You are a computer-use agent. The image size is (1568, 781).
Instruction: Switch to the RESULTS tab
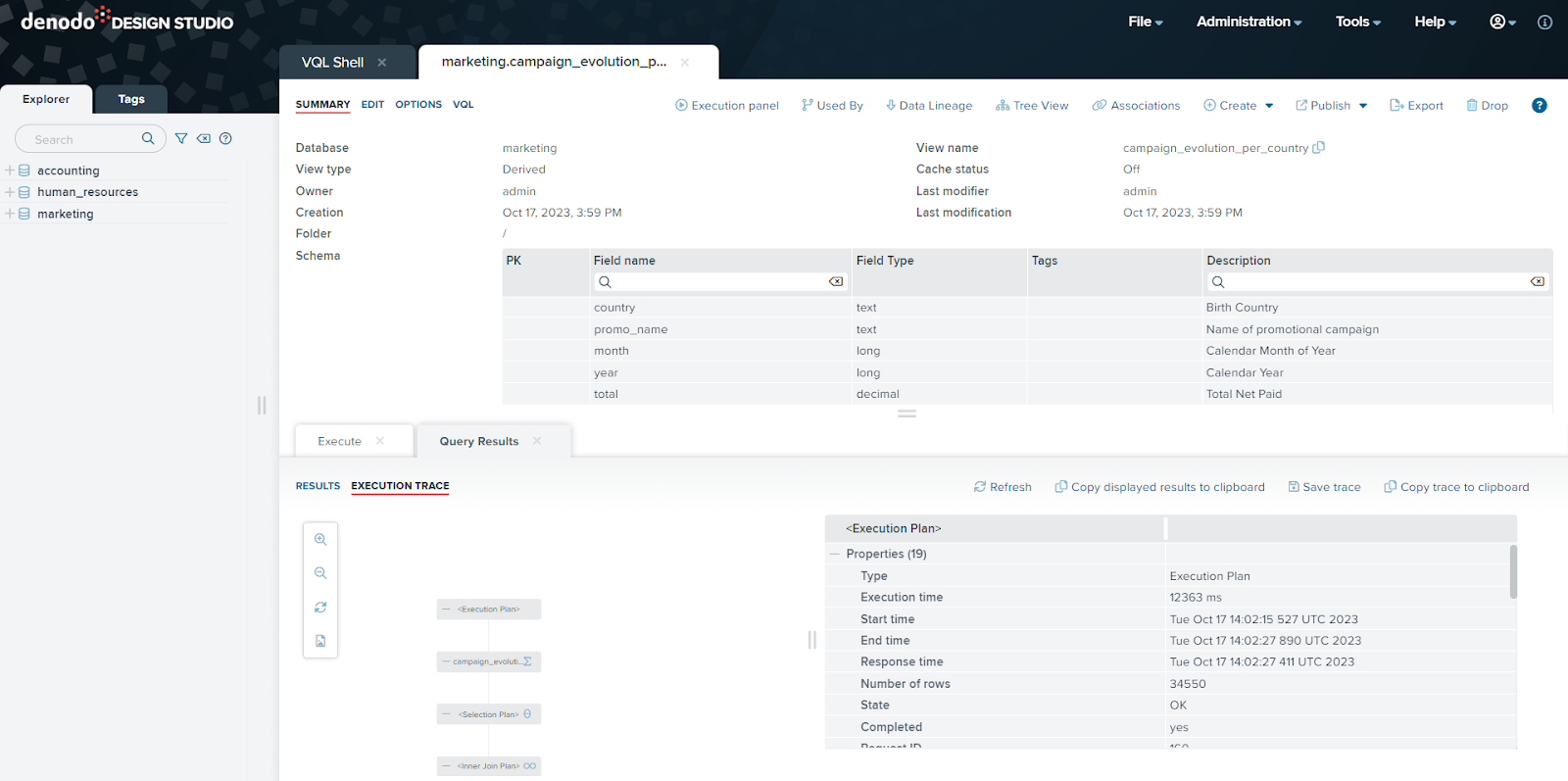point(318,486)
